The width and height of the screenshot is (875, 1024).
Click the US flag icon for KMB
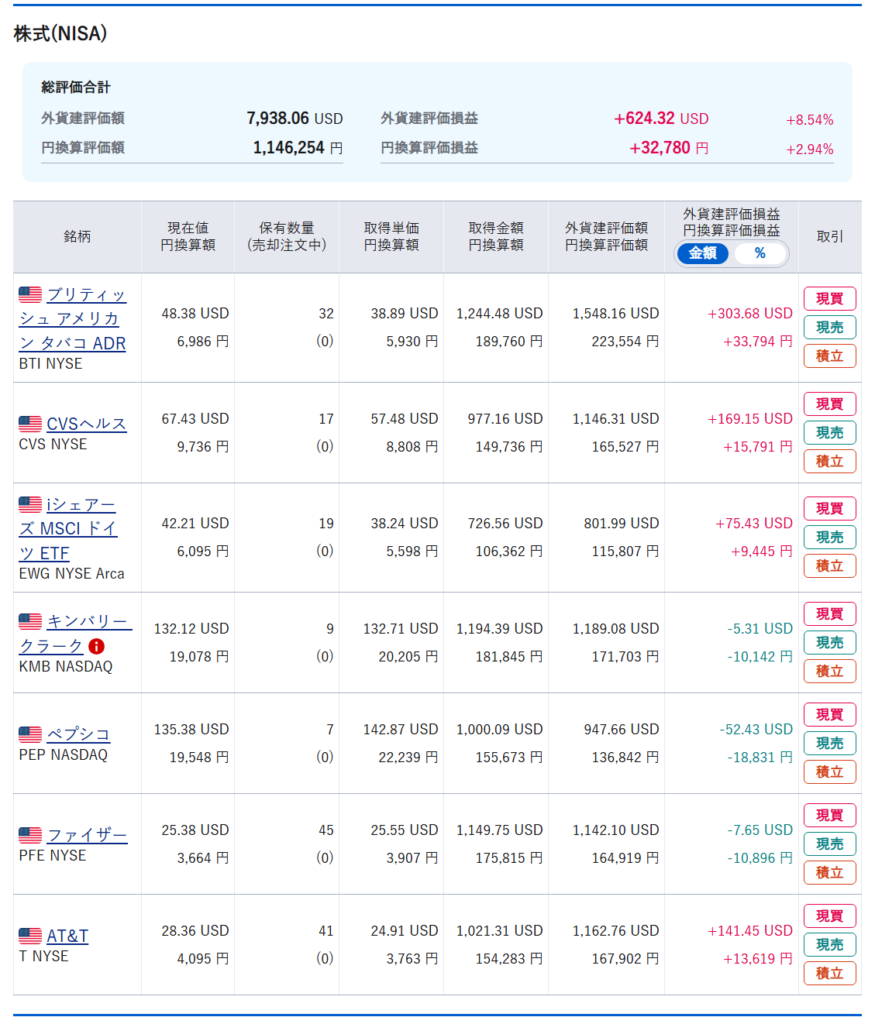(30, 621)
